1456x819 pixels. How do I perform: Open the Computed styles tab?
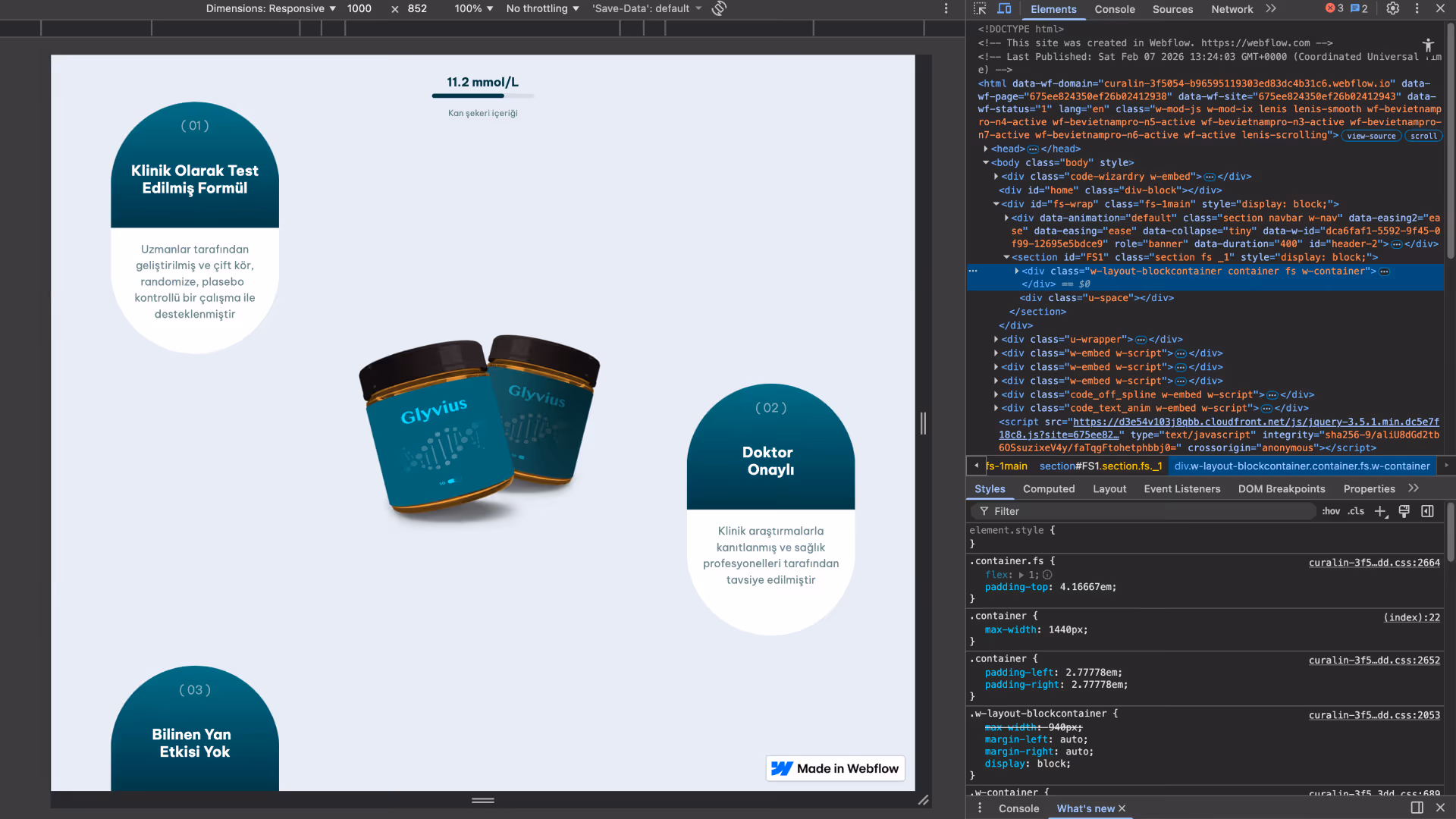tap(1049, 489)
